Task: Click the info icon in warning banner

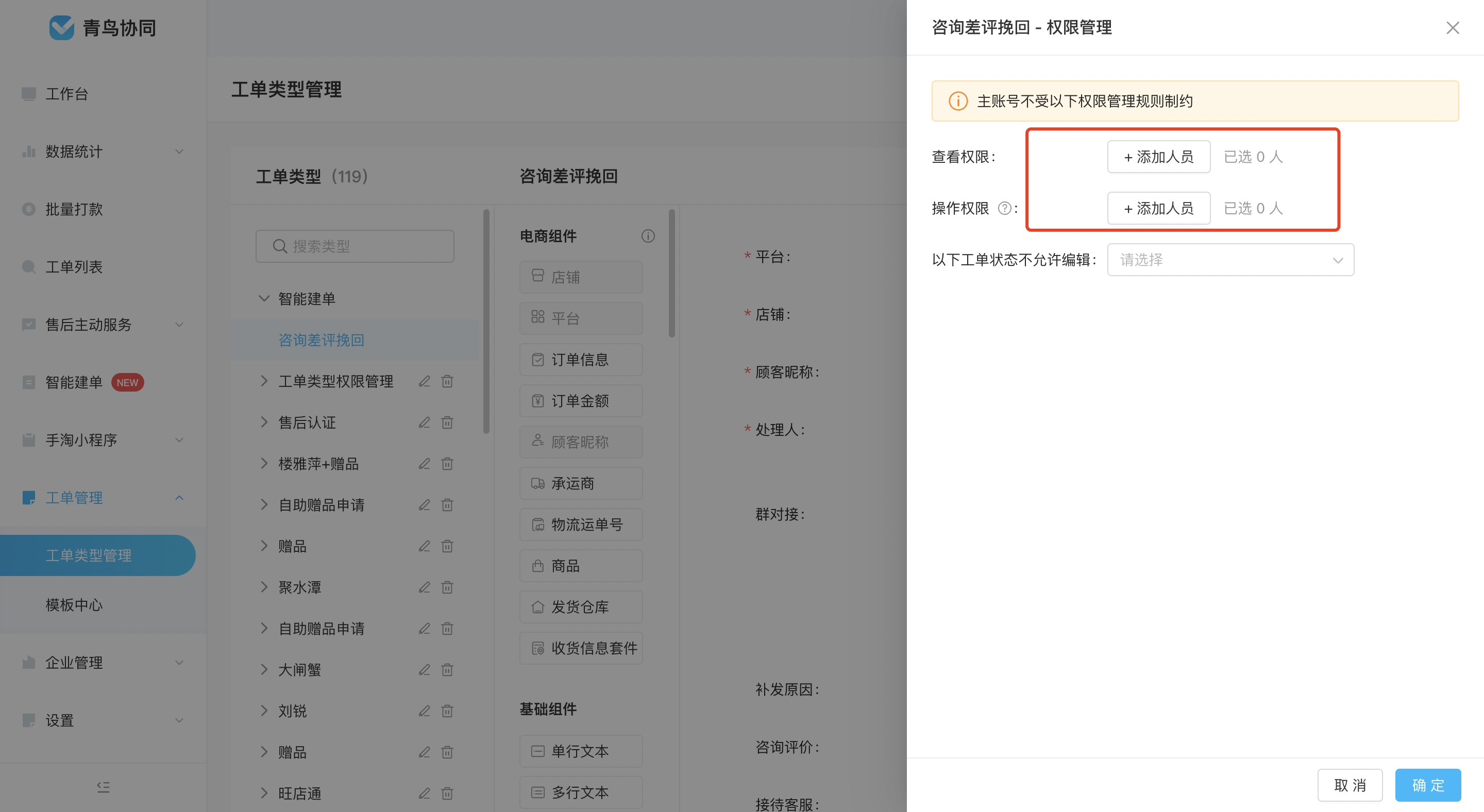Action: (958, 101)
